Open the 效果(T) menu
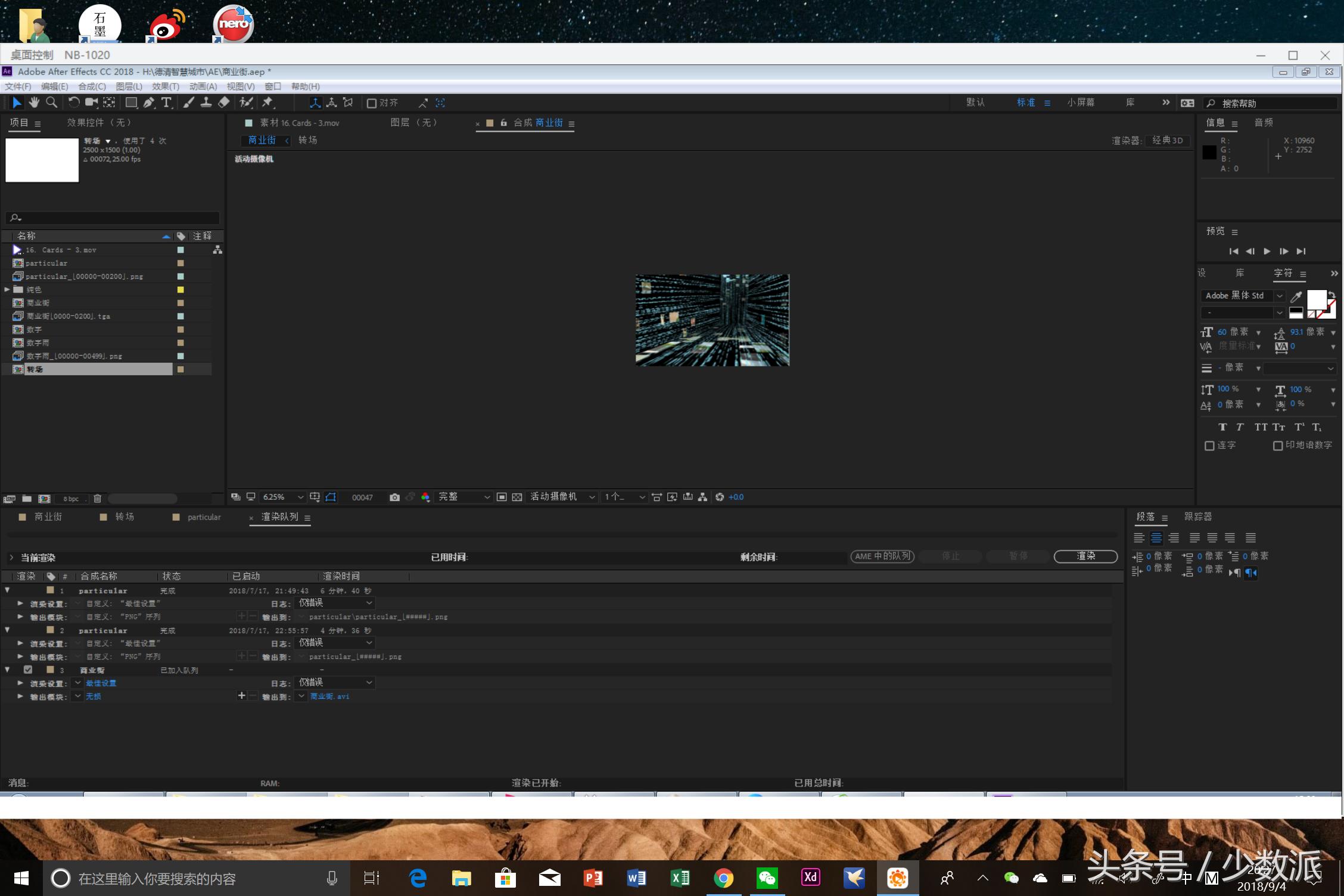 (165, 86)
